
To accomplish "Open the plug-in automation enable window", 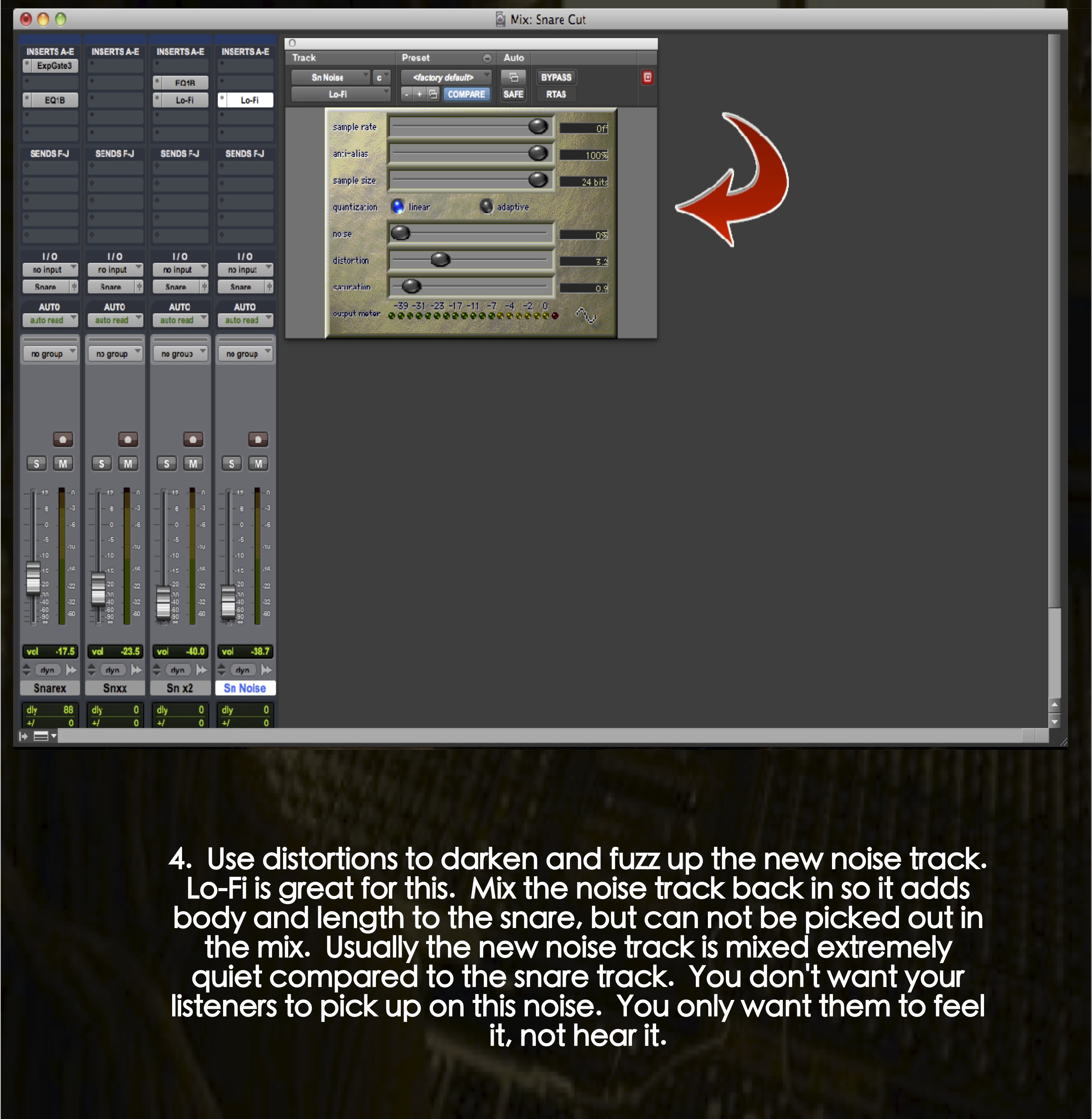I will [x=513, y=78].
